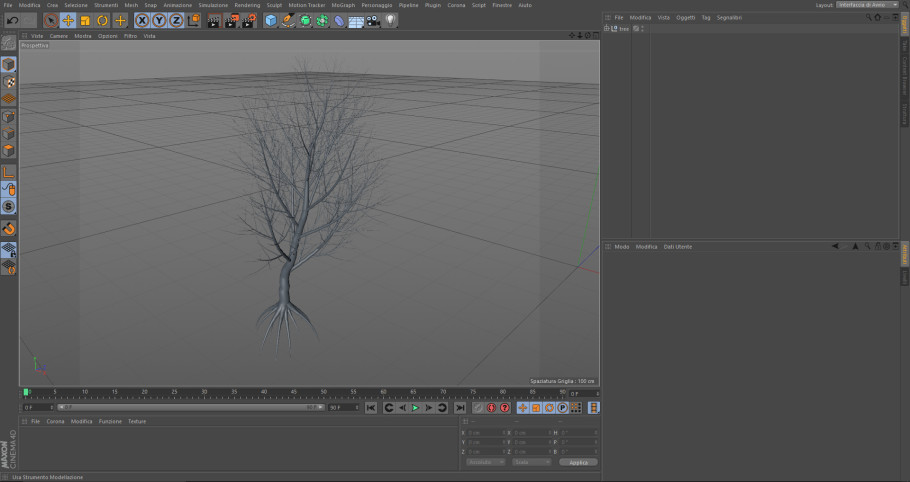Click the blue Bend deformer icon
Image resolution: width=910 pixels, height=482 pixels.
point(339,21)
